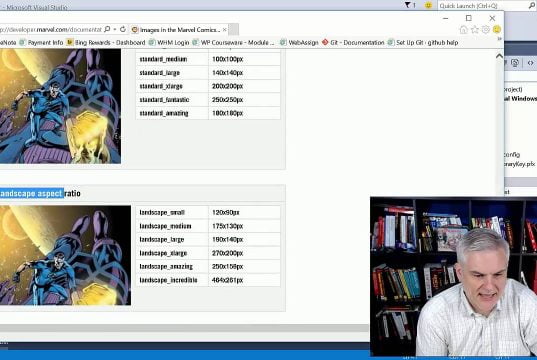This screenshot has width=537, height=360.
Task: Click the code view icon in Visual Studio panel
Action: (x=530, y=63)
